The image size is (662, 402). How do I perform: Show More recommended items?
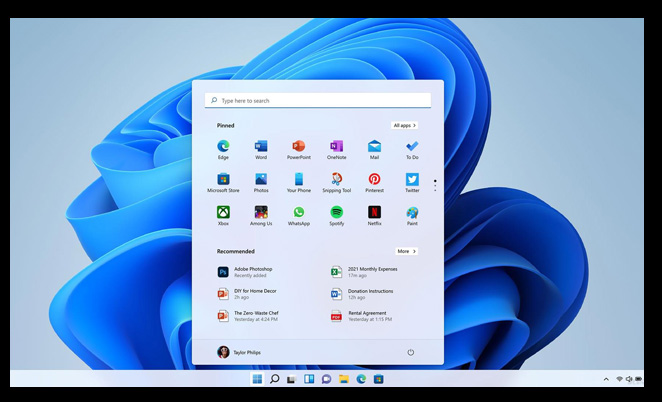click(x=405, y=251)
